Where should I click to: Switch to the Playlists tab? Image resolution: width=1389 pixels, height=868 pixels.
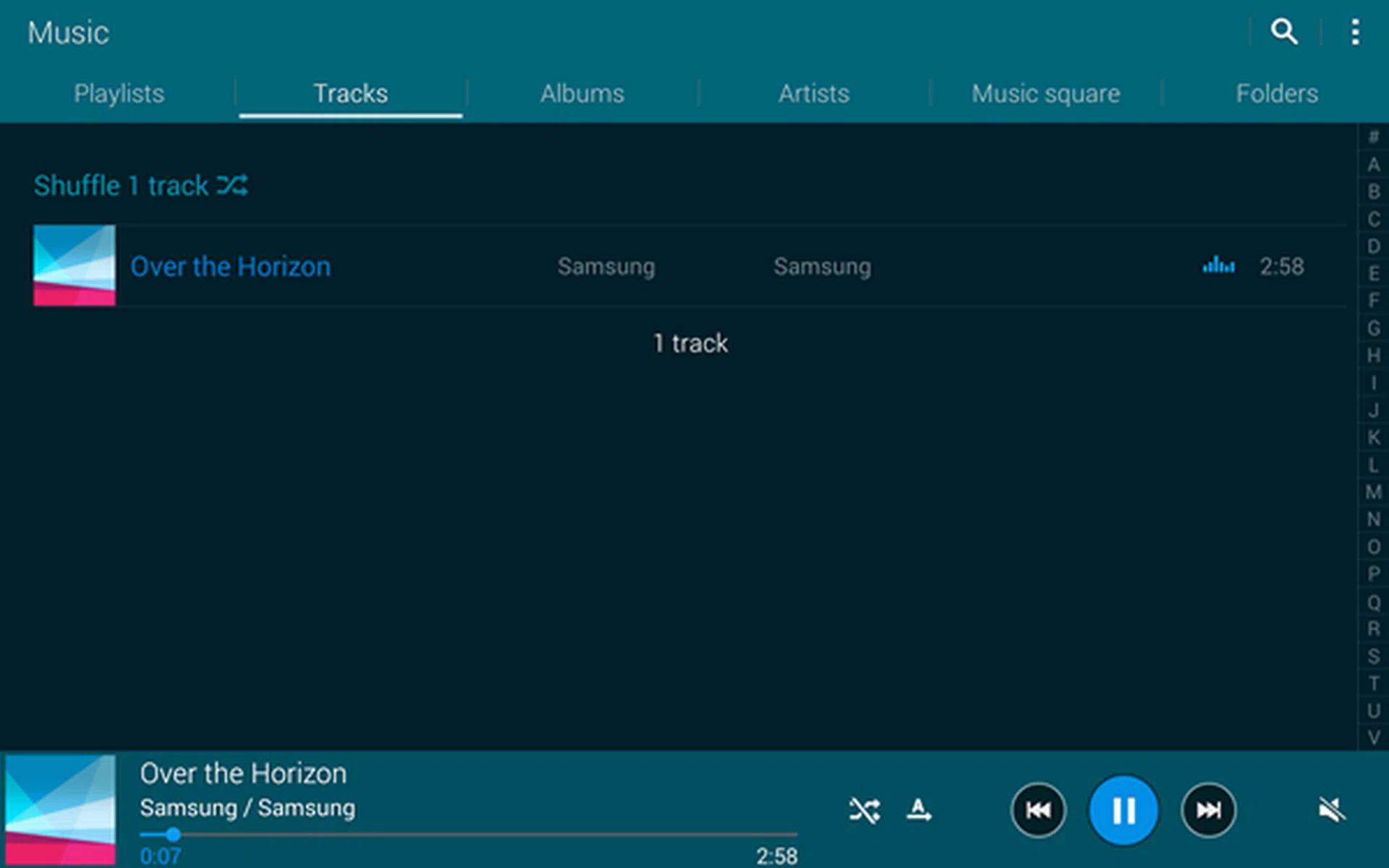pos(119,93)
